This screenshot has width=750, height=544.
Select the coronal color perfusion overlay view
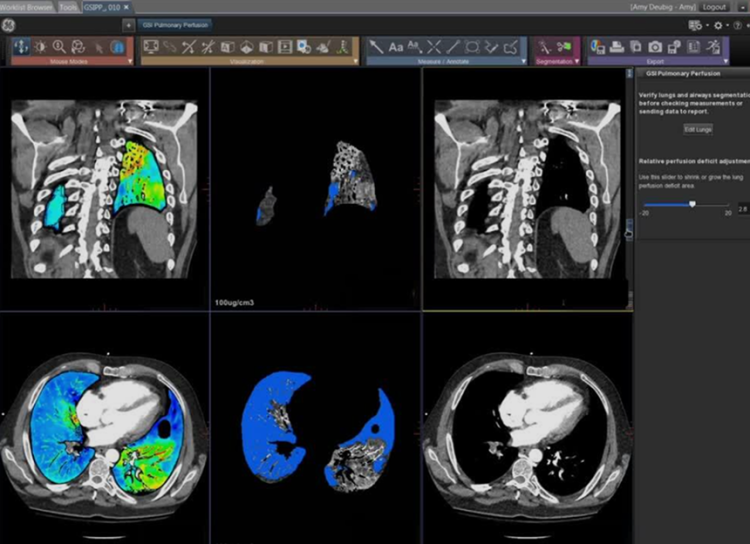104,189
